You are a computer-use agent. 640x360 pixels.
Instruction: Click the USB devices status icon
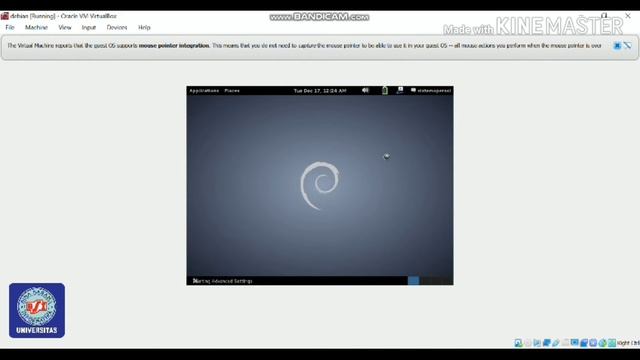556,343
